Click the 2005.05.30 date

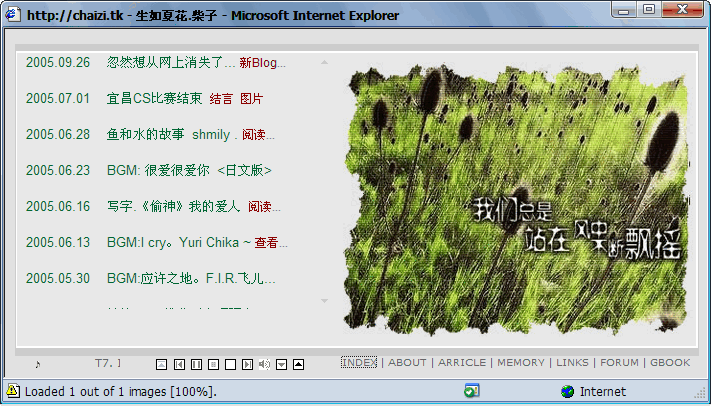[58, 279]
